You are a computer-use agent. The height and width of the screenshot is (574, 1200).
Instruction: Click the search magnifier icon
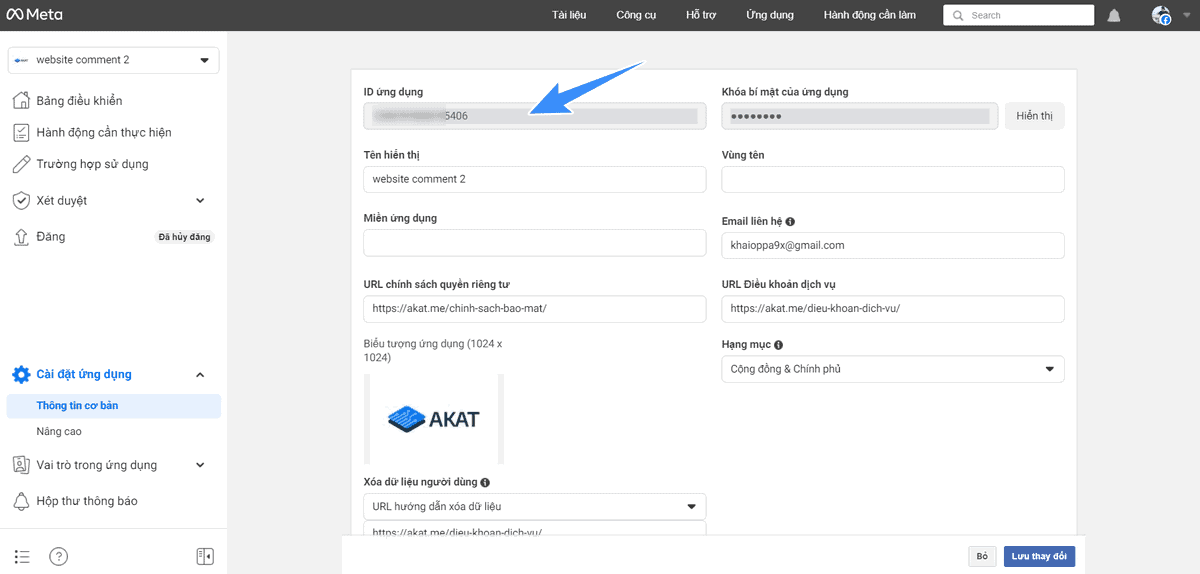pyautogui.click(x=959, y=16)
